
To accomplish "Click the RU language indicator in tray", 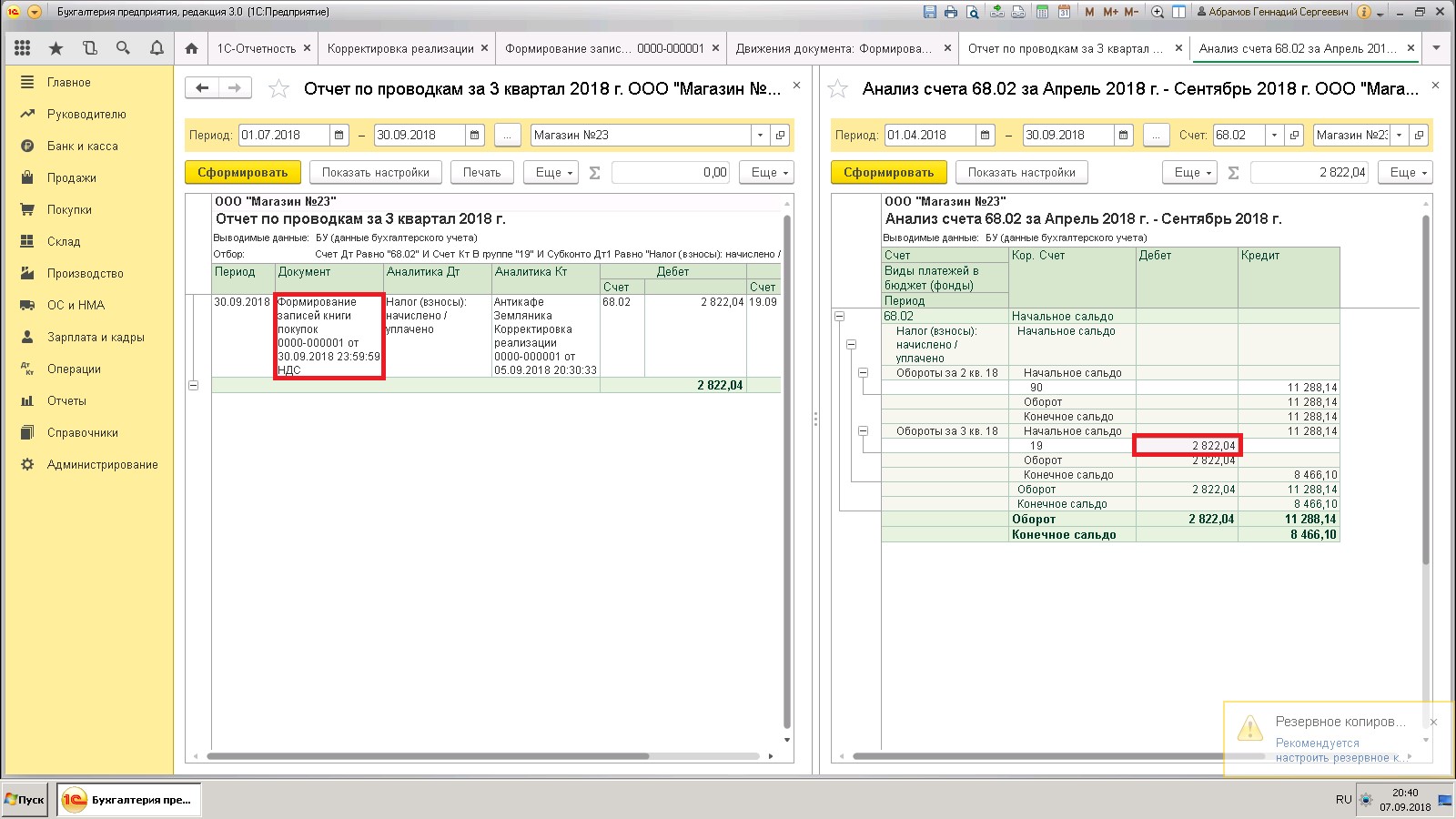I will coord(1343,799).
